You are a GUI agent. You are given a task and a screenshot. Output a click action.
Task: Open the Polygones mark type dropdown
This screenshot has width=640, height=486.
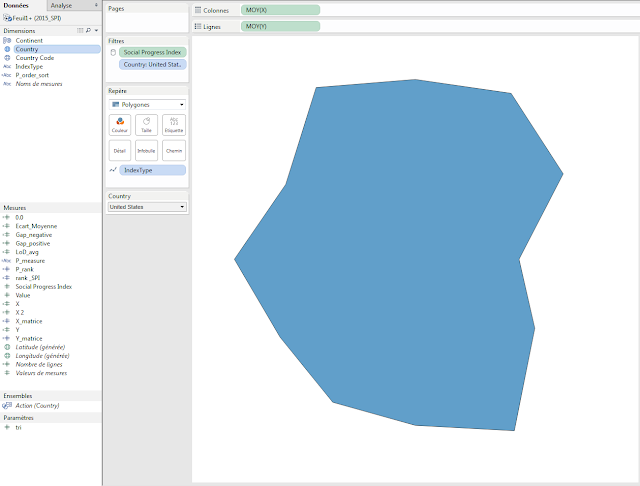click(147, 105)
